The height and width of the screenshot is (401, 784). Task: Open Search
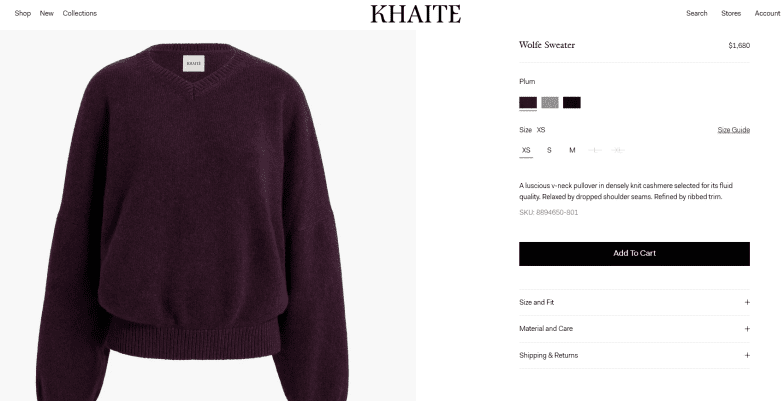[x=696, y=13]
